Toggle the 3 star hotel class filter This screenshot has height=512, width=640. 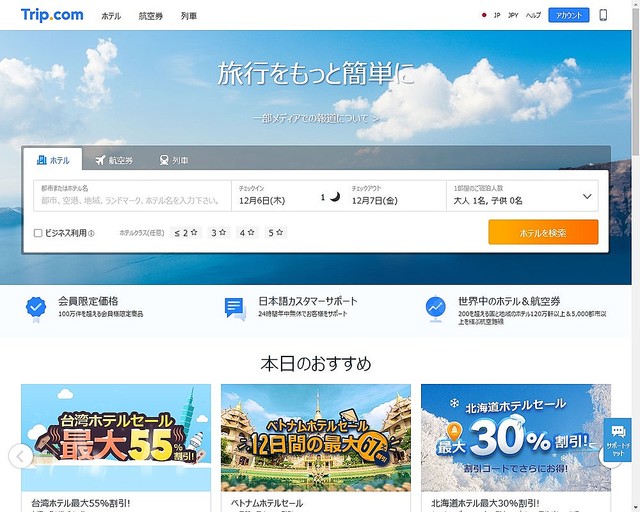219,233
